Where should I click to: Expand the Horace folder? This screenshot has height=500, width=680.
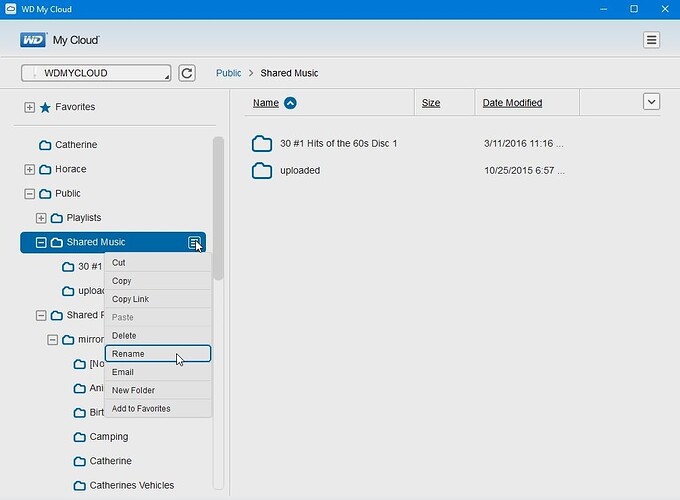pyautogui.click(x=29, y=169)
